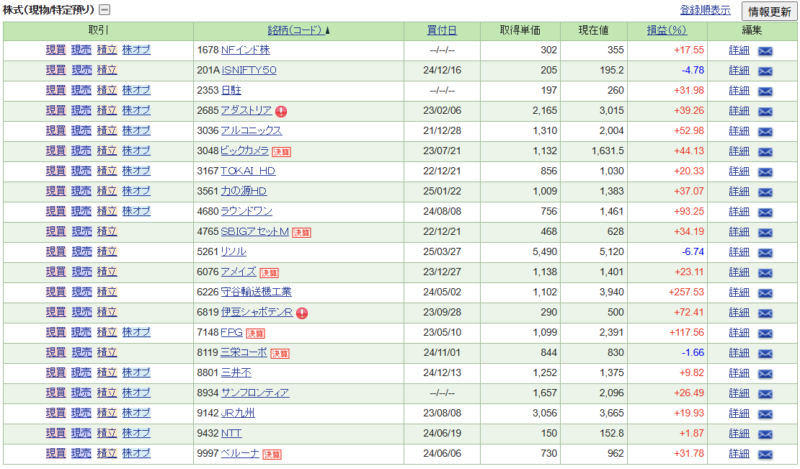Select profit value +117.56
This screenshot has height=469, width=800.
pos(686,332)
